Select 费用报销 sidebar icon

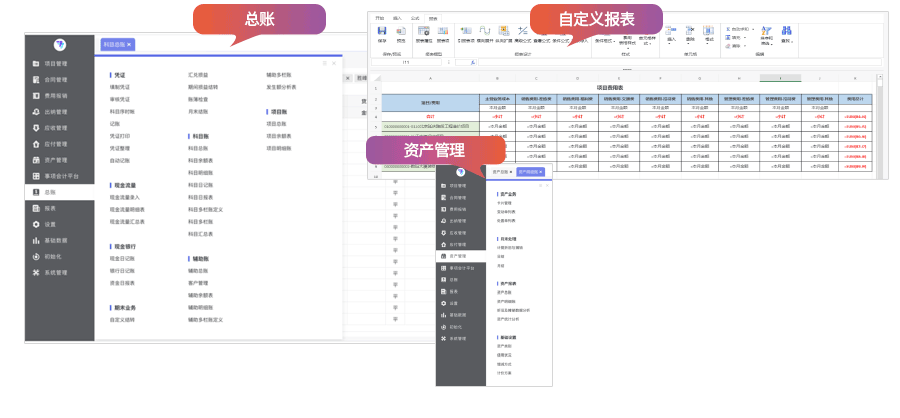pyautogui.click(x=36, y=95)
